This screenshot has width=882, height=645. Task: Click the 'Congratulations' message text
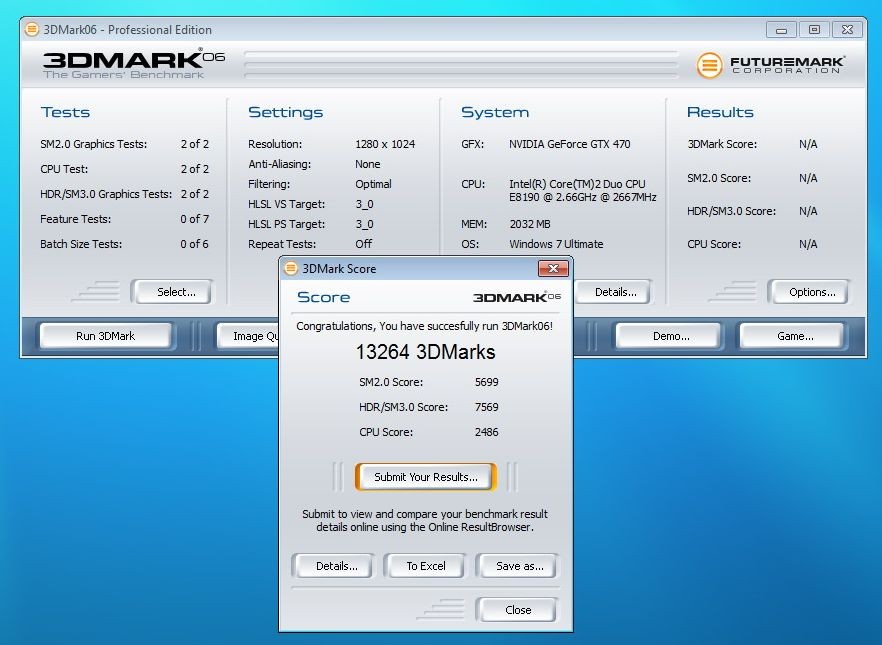pyautogui.click(x=425, y=326)
